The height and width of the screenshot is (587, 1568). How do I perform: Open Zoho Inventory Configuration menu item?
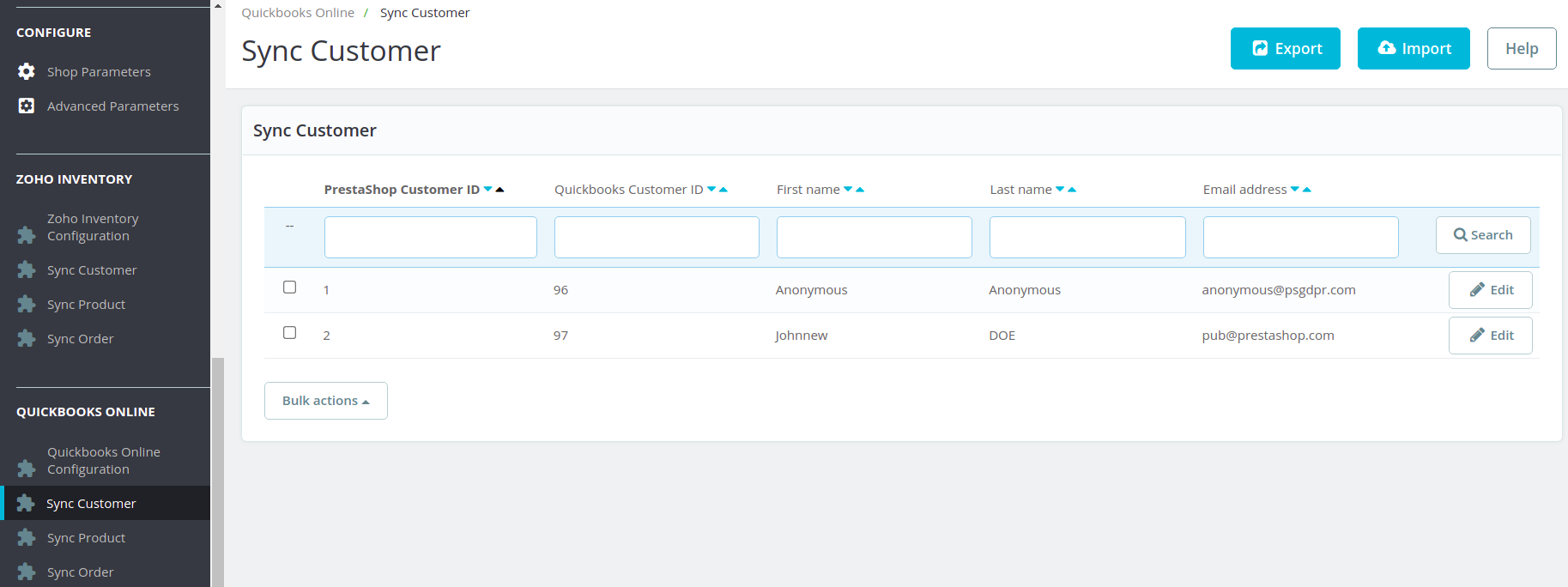point(93,227)
